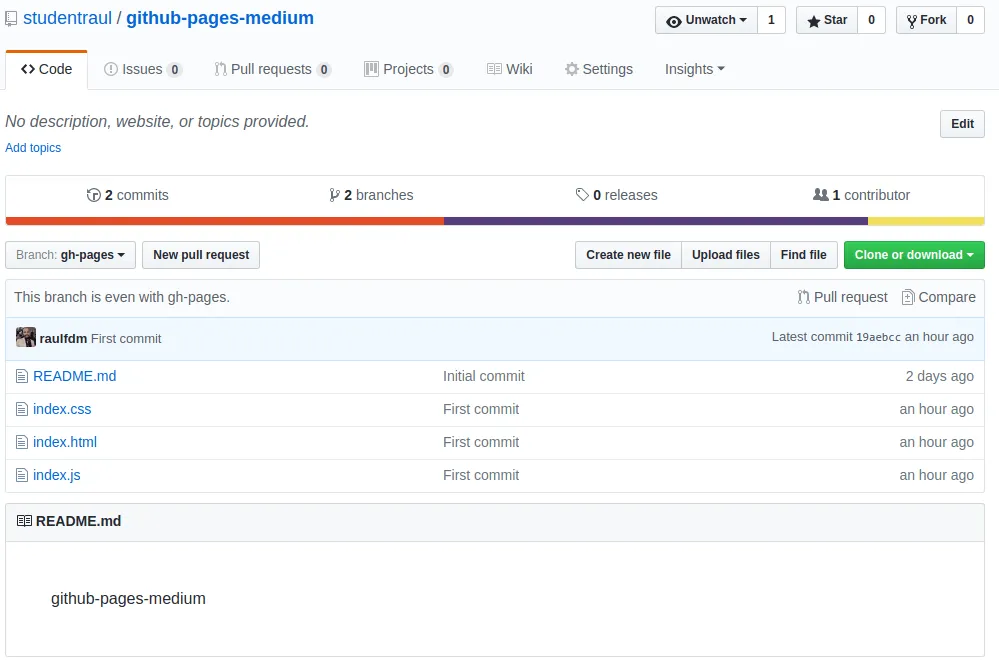Screen dimensions: 999x672
Task: Click the Add topics link
Action: coord(33,148)
